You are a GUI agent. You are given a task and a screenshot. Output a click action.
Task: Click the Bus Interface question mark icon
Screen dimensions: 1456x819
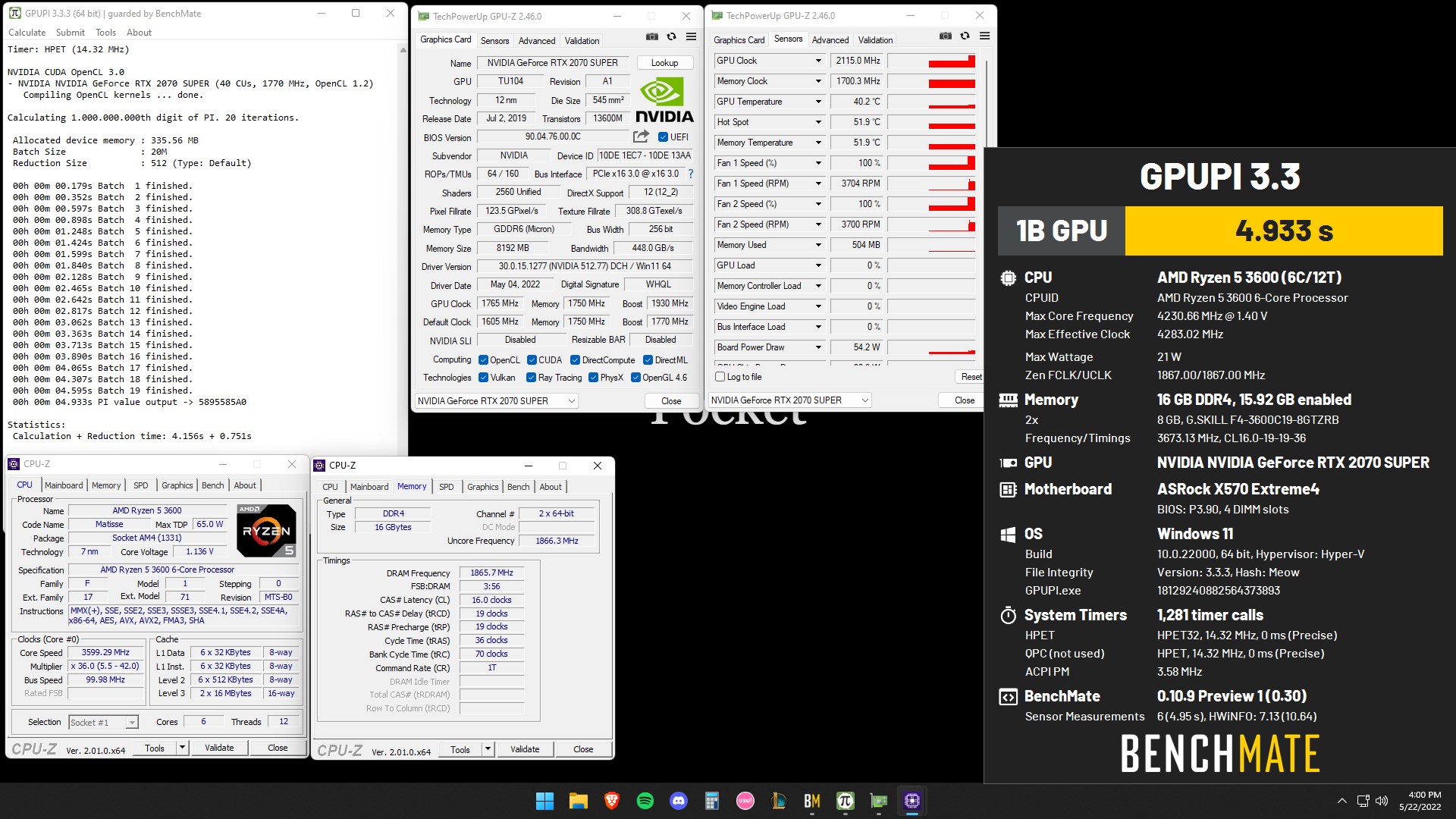tap(690, 174)
